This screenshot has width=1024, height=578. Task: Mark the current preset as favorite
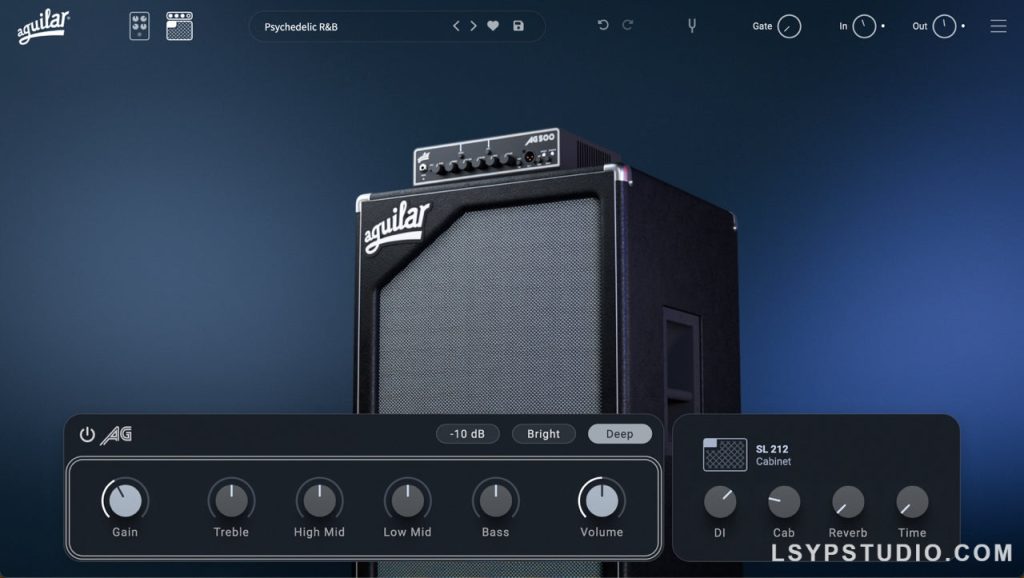(x=492, y=26)
